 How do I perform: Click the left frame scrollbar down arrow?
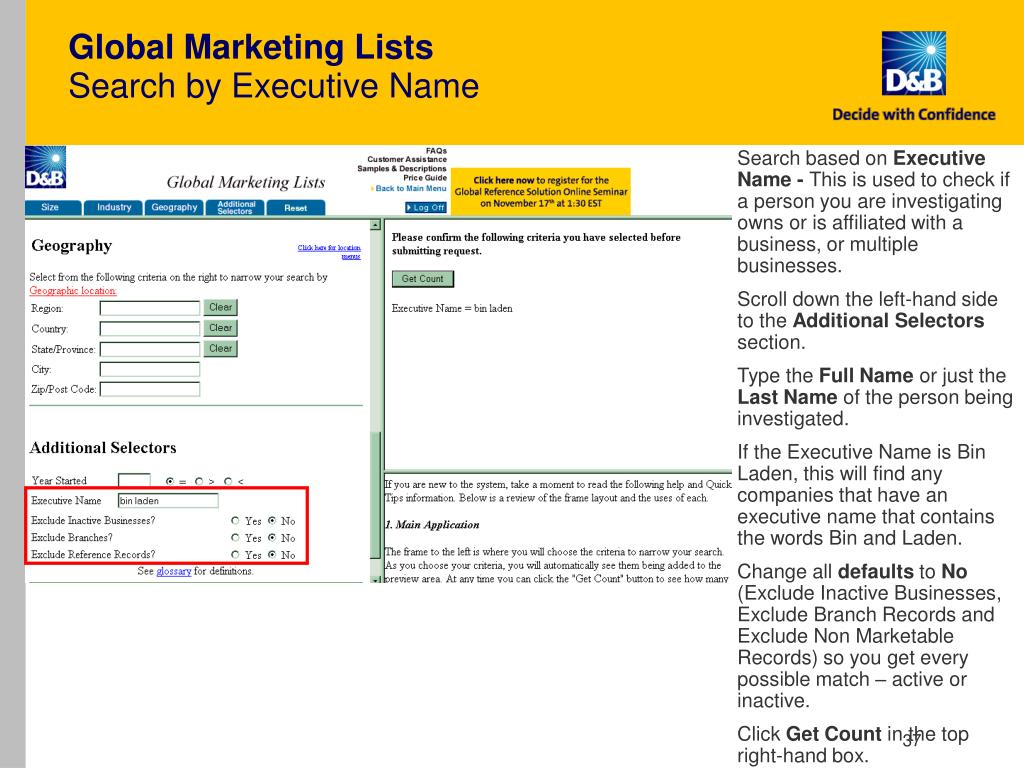376,579
